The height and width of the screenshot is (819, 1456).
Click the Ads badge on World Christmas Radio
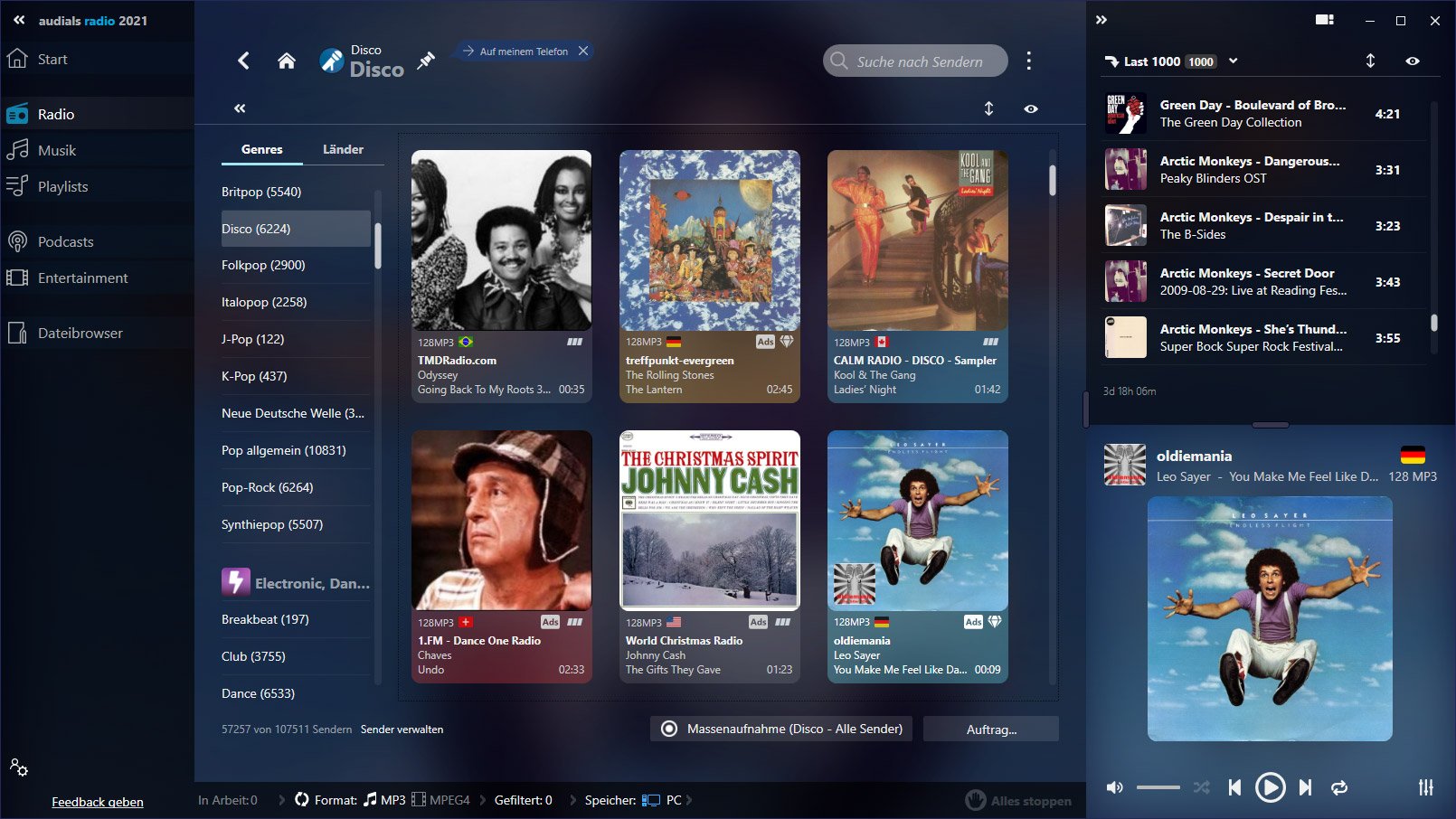758,622
